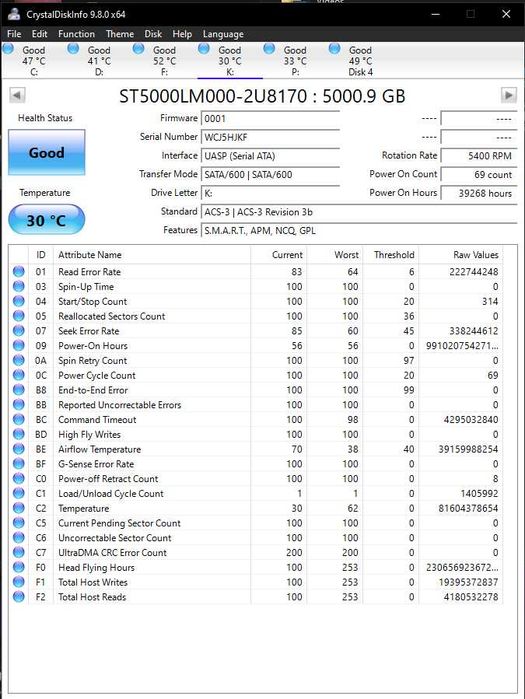Click the Interface field UASP (Serial ATA)
The width and height of the screenshot is (525, 699).
(x=271, y=156)
